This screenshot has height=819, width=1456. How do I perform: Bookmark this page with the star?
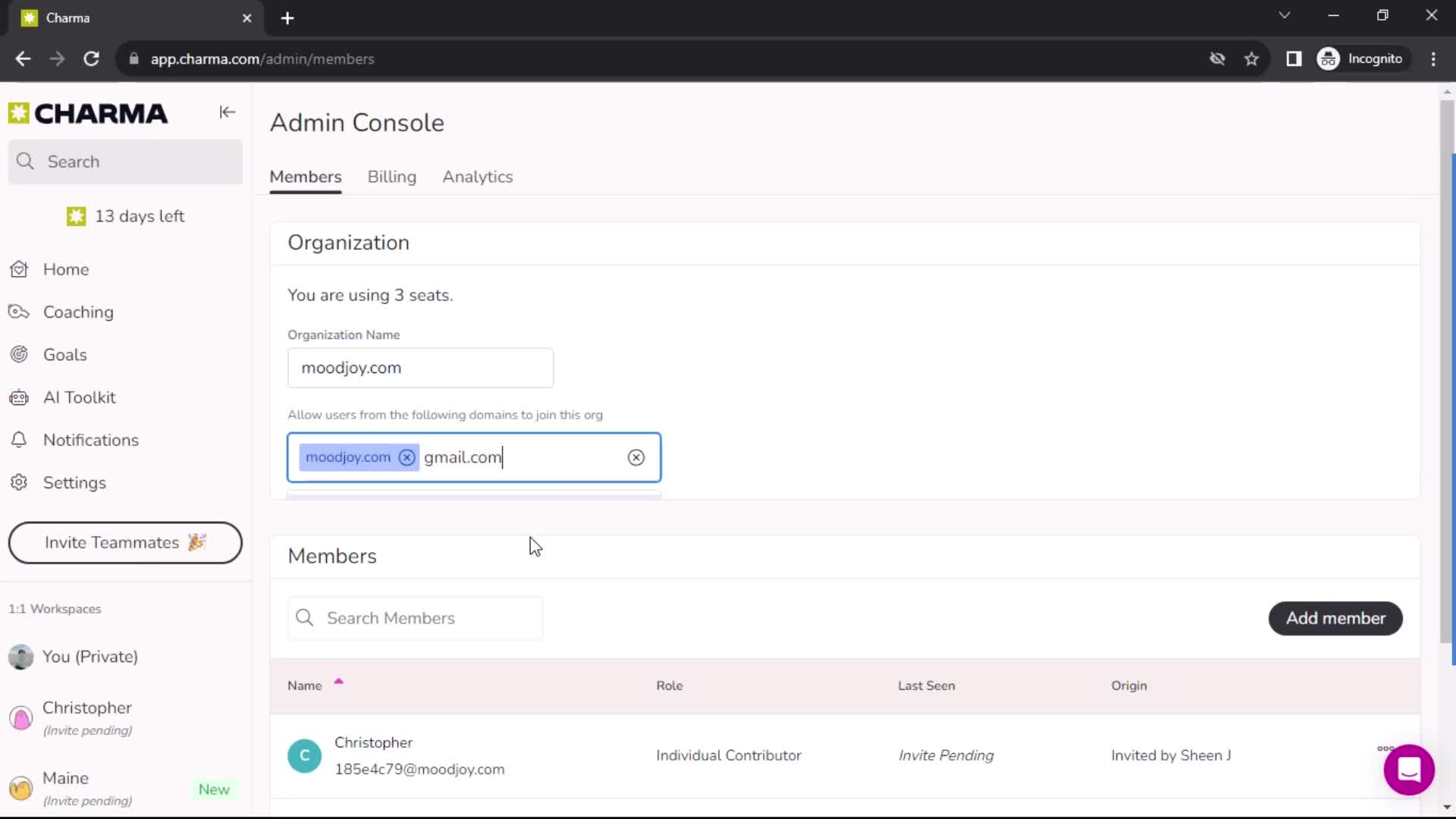(x=1251, y=58)
